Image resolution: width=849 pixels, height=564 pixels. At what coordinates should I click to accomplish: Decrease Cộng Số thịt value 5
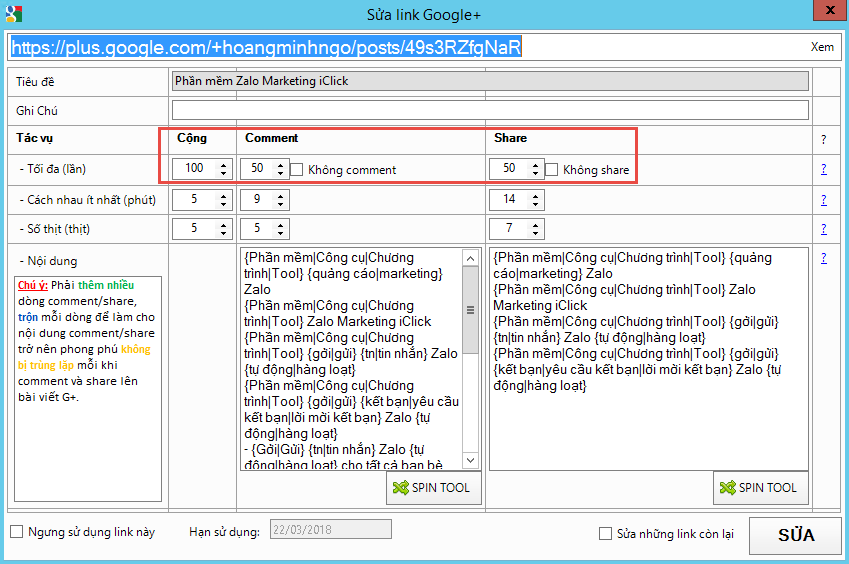[223, 233]
